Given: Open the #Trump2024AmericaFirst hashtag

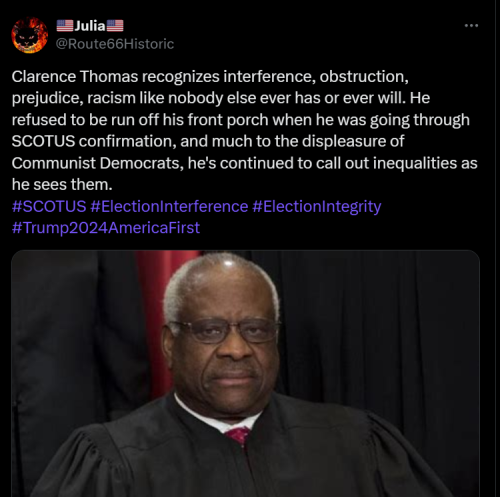Looking at the screenshot, I should [x=106, y=228].
